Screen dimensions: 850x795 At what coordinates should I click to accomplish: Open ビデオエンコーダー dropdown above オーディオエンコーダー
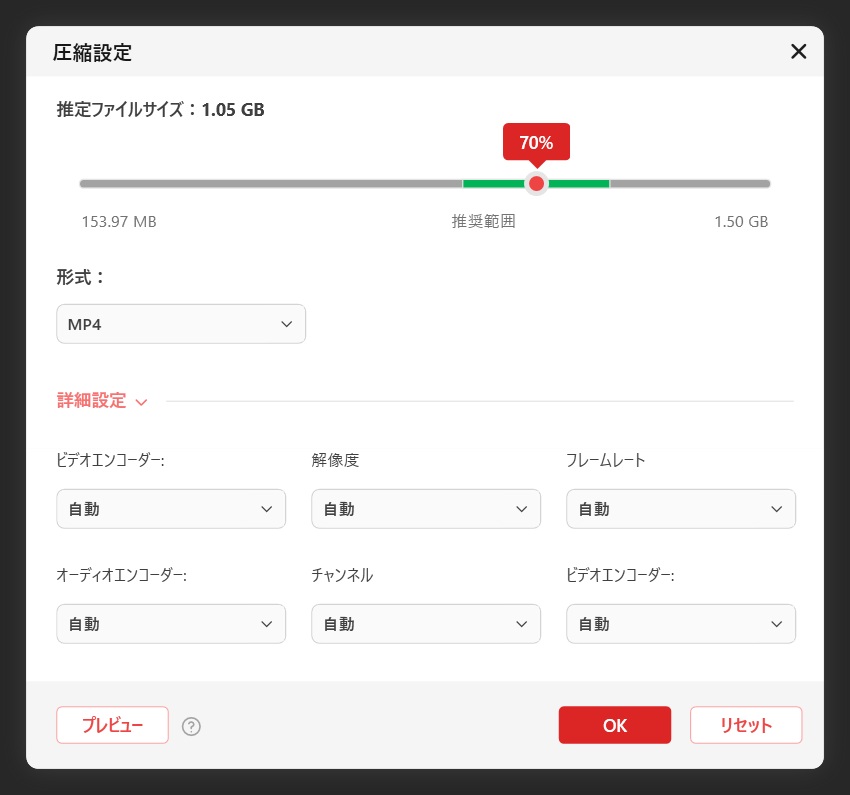click(171, 509)
